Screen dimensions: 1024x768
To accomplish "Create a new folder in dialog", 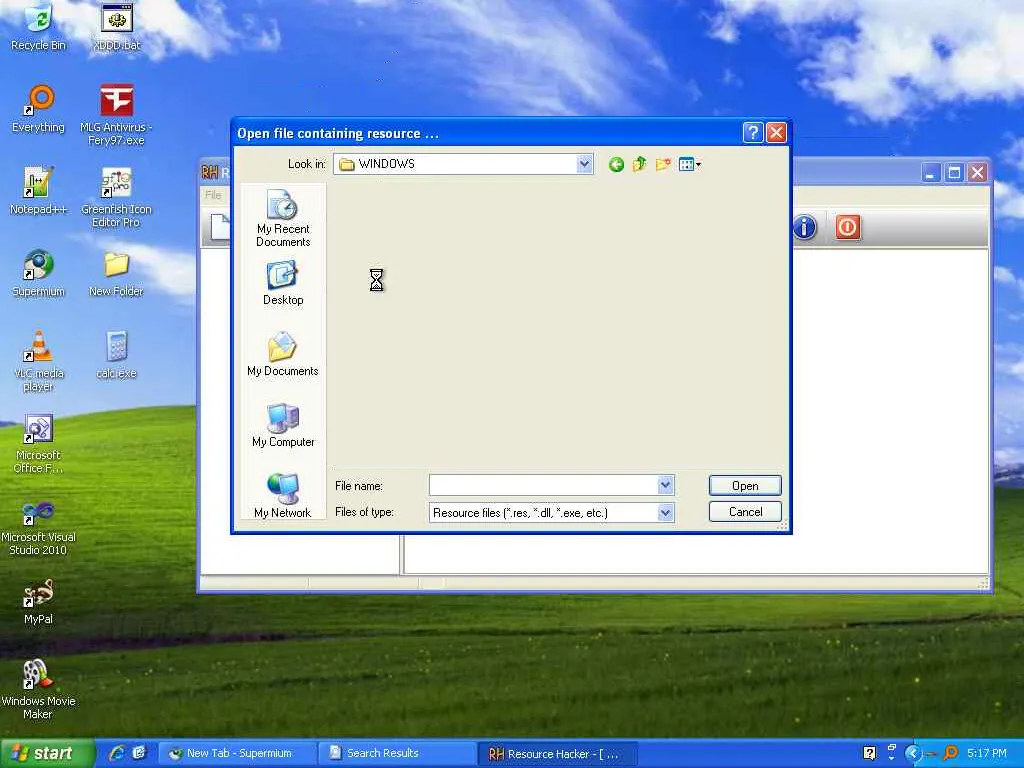I will [x=663, y=165].
